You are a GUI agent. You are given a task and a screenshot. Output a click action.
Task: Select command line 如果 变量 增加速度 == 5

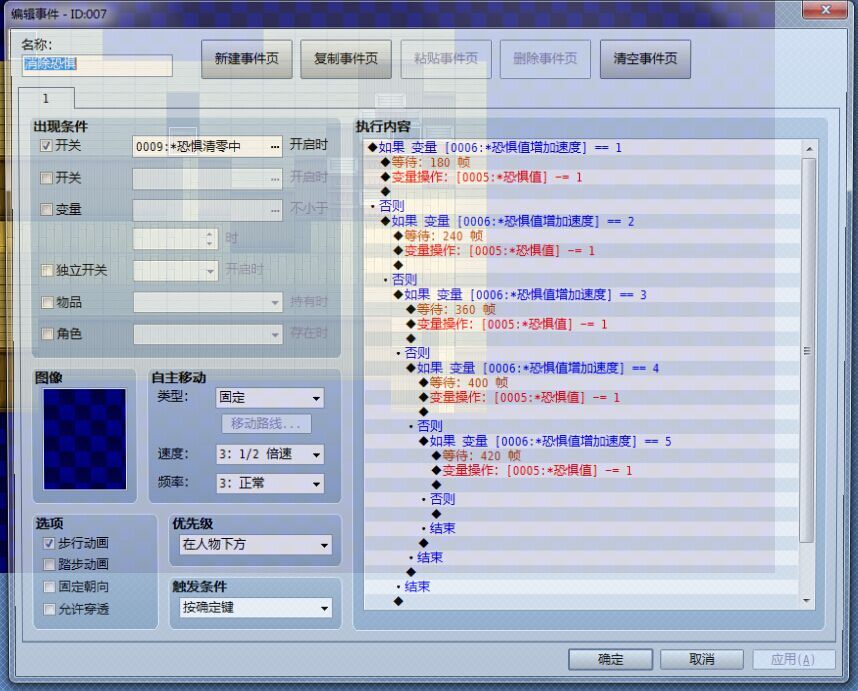(550, 441)
